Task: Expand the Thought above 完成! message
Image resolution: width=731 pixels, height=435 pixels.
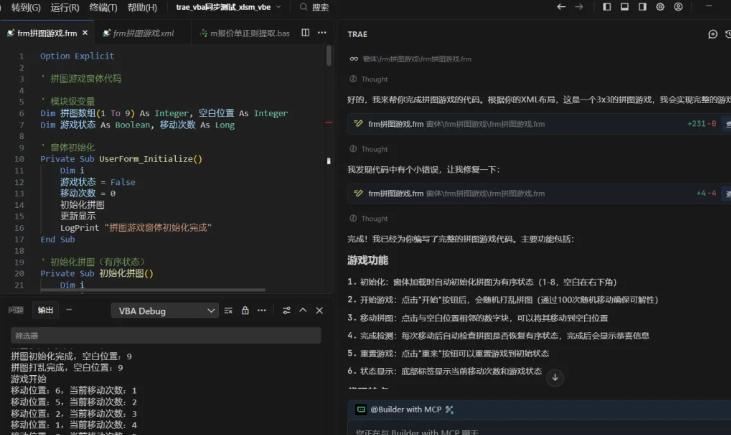Action: [x=369, y=219]
